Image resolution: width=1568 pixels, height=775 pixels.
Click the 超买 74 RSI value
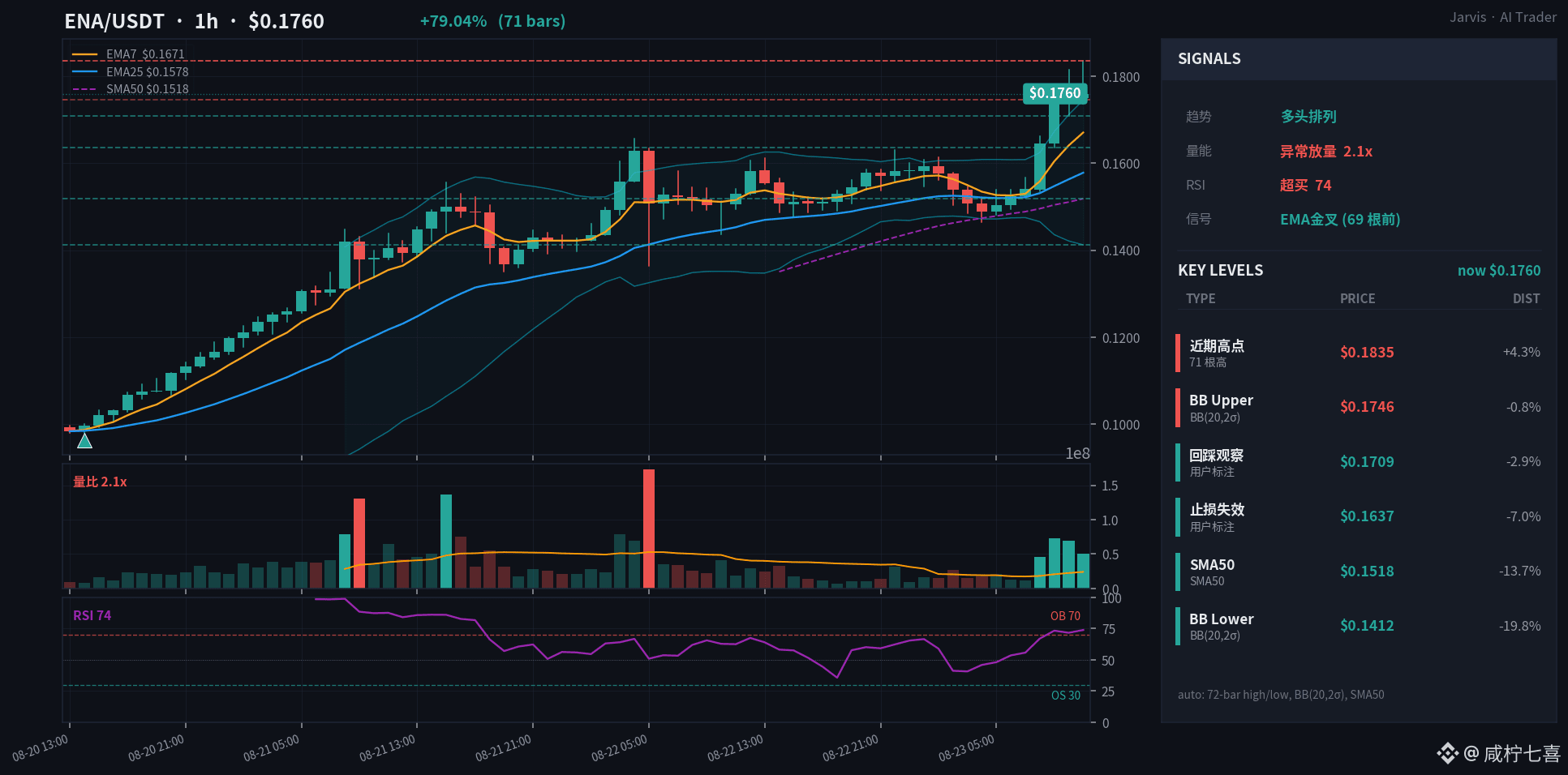click(1306, 186)
